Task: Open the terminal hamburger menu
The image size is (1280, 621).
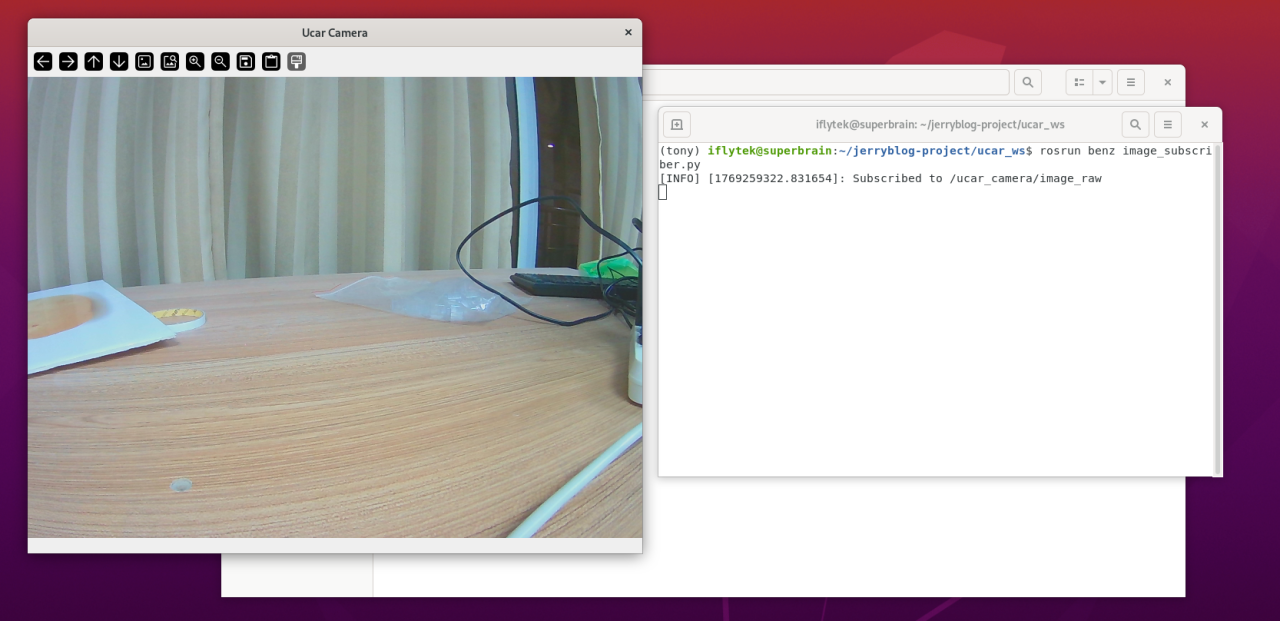Action: click(x=1167, y=125)
